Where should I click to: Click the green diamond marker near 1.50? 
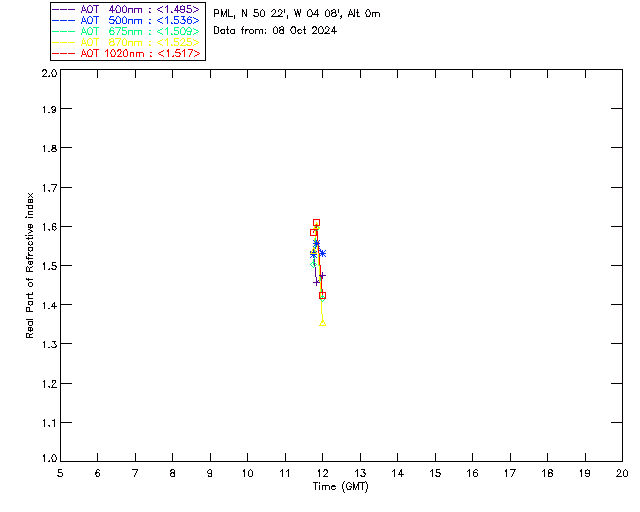(313, 264)
